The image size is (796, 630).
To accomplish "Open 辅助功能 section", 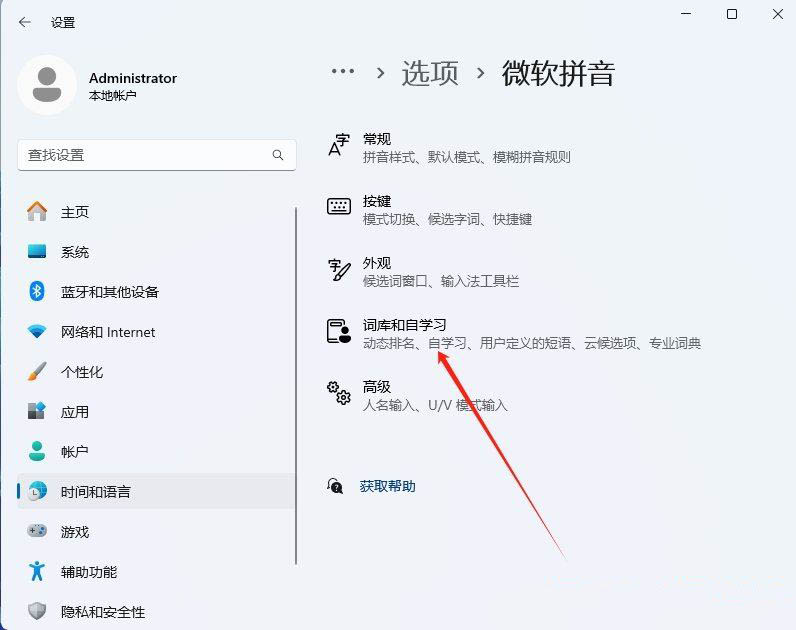I will pyautogui.click(x=156, y=572).
